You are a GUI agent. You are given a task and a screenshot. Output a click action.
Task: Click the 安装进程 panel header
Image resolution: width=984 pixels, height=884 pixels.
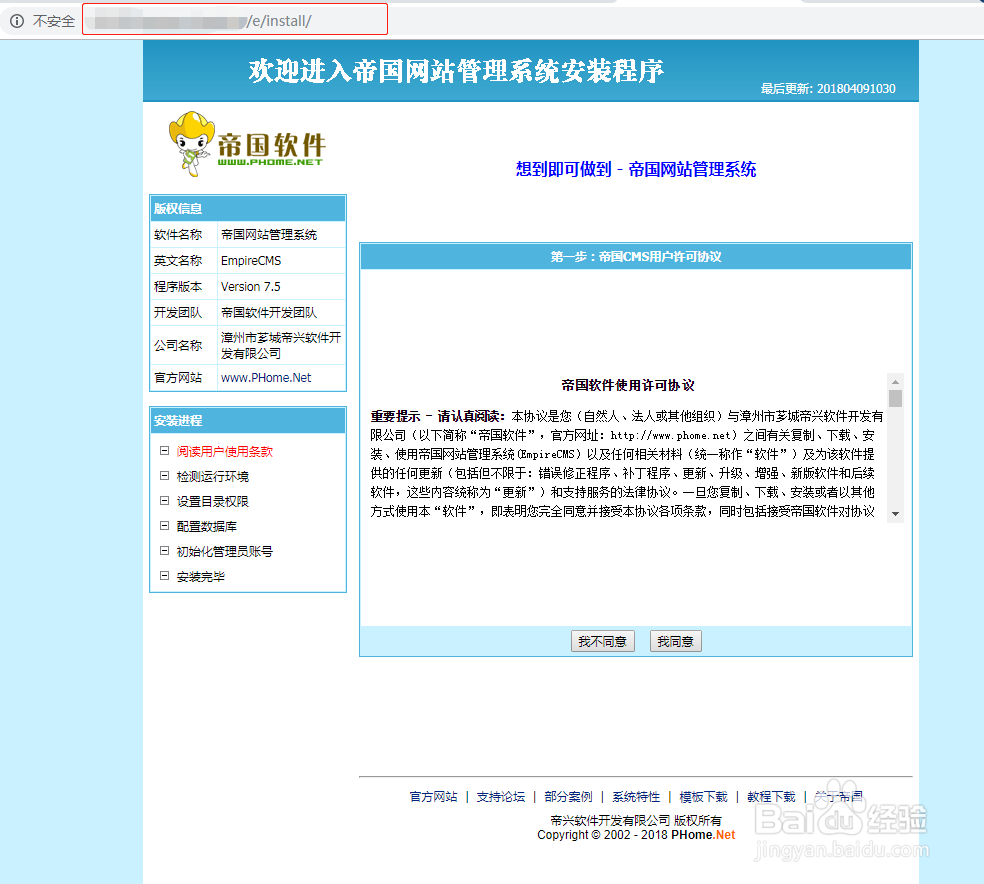(x=248, y=420)
